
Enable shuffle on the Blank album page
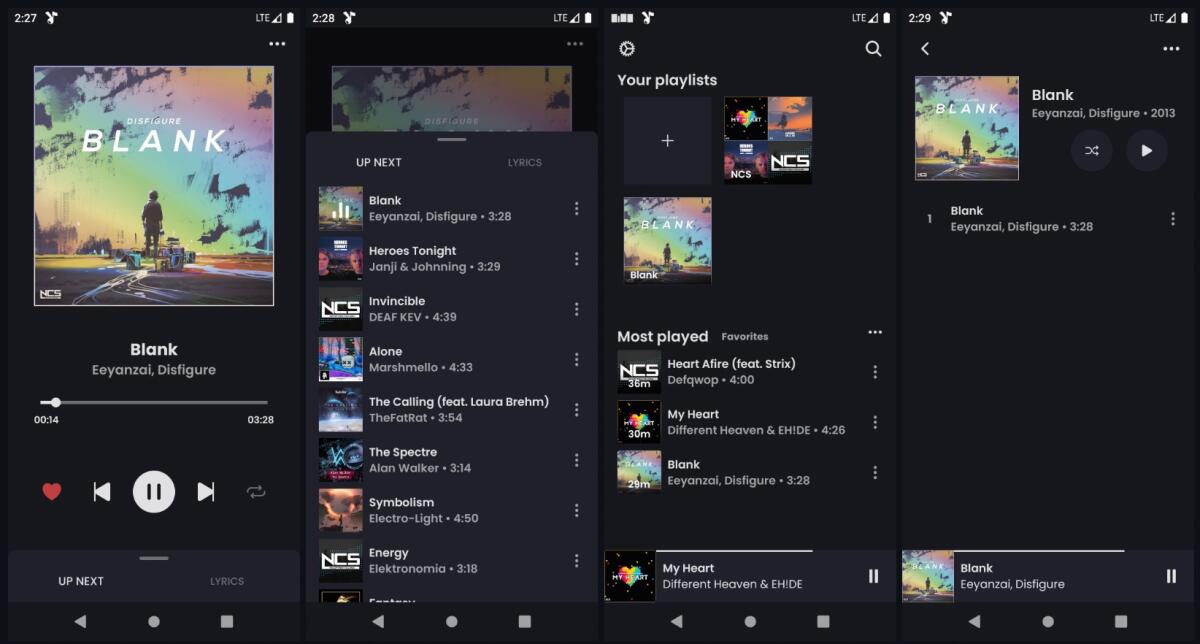(x=1092, y=150)
